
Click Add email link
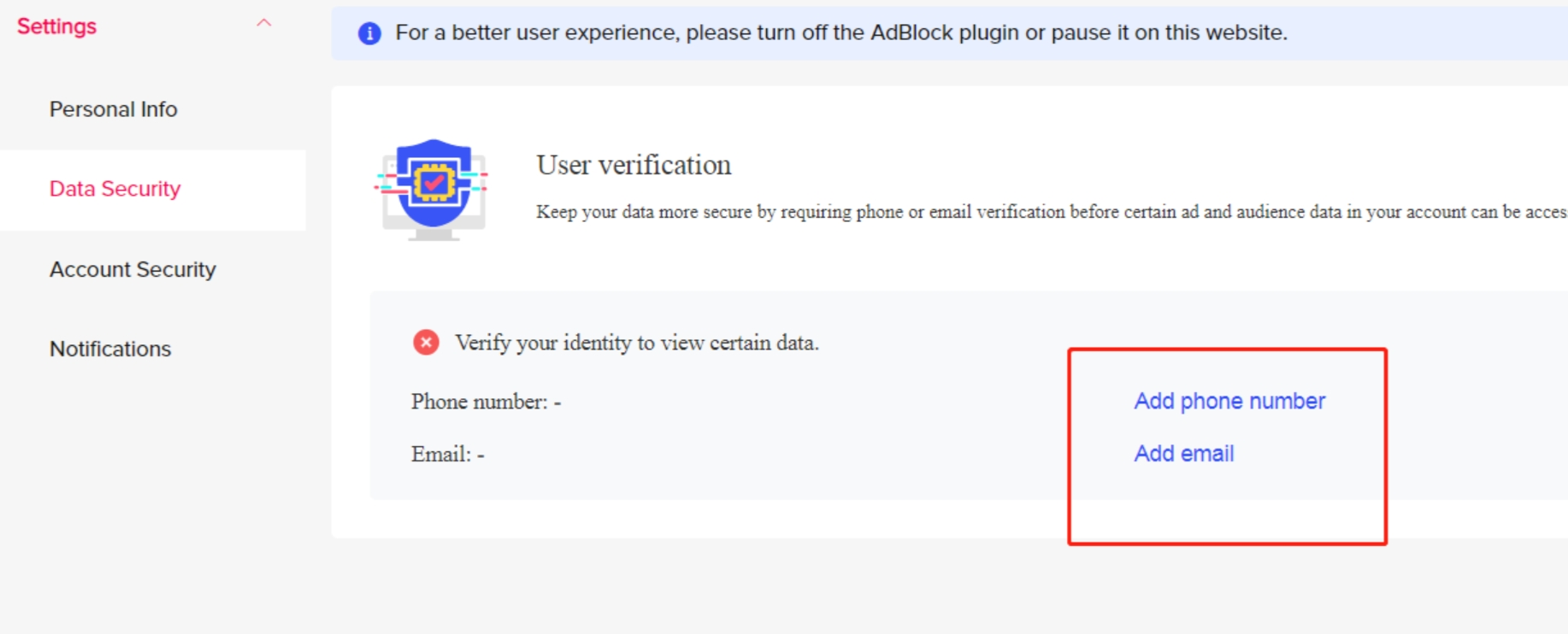(x=1184, y=454)
